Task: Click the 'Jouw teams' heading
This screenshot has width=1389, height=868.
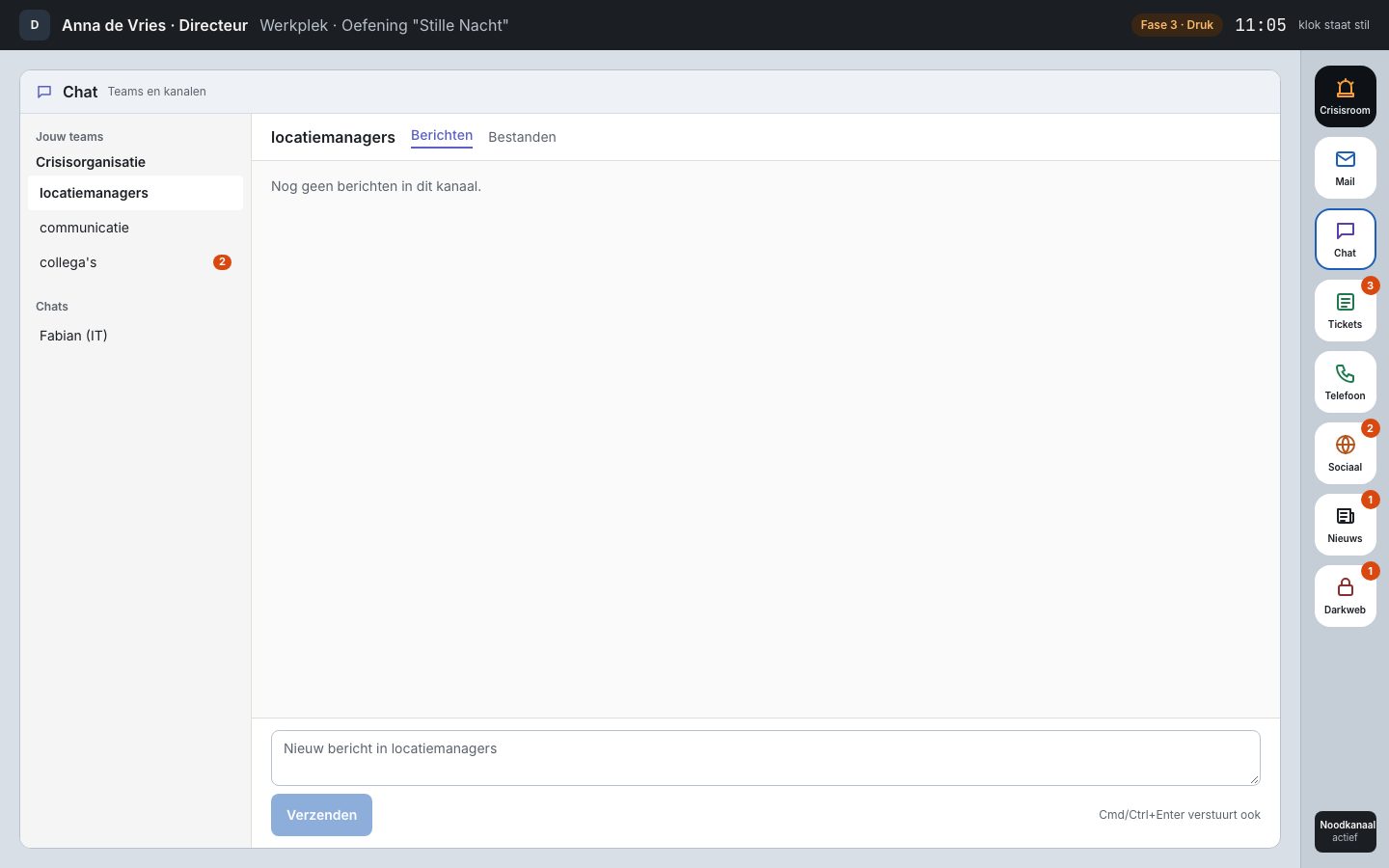Action: 69,137
